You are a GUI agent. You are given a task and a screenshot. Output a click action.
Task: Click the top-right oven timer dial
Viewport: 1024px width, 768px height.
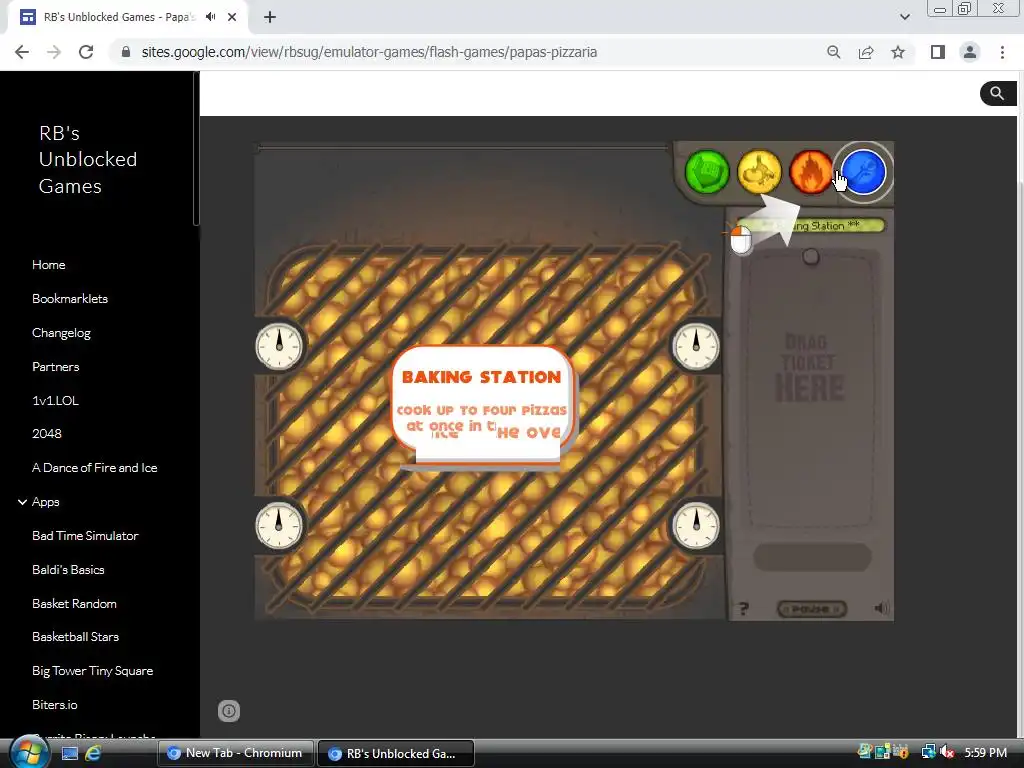click(696, 346)
